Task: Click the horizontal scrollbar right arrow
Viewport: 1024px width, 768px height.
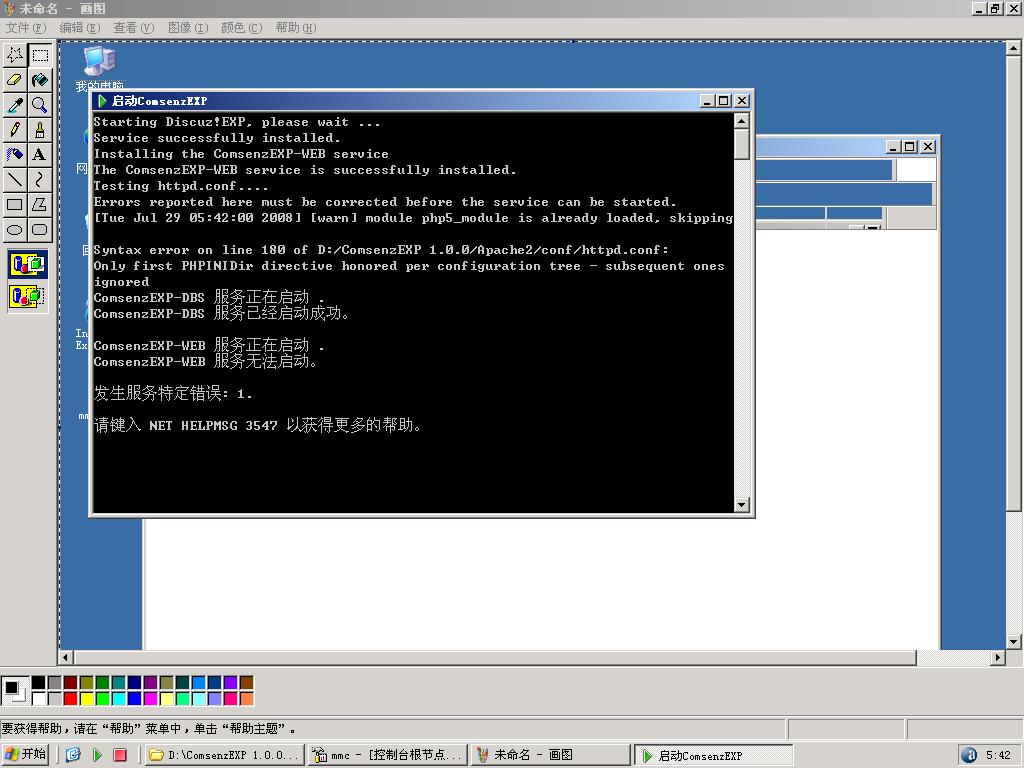Action: tap(997, 658)
